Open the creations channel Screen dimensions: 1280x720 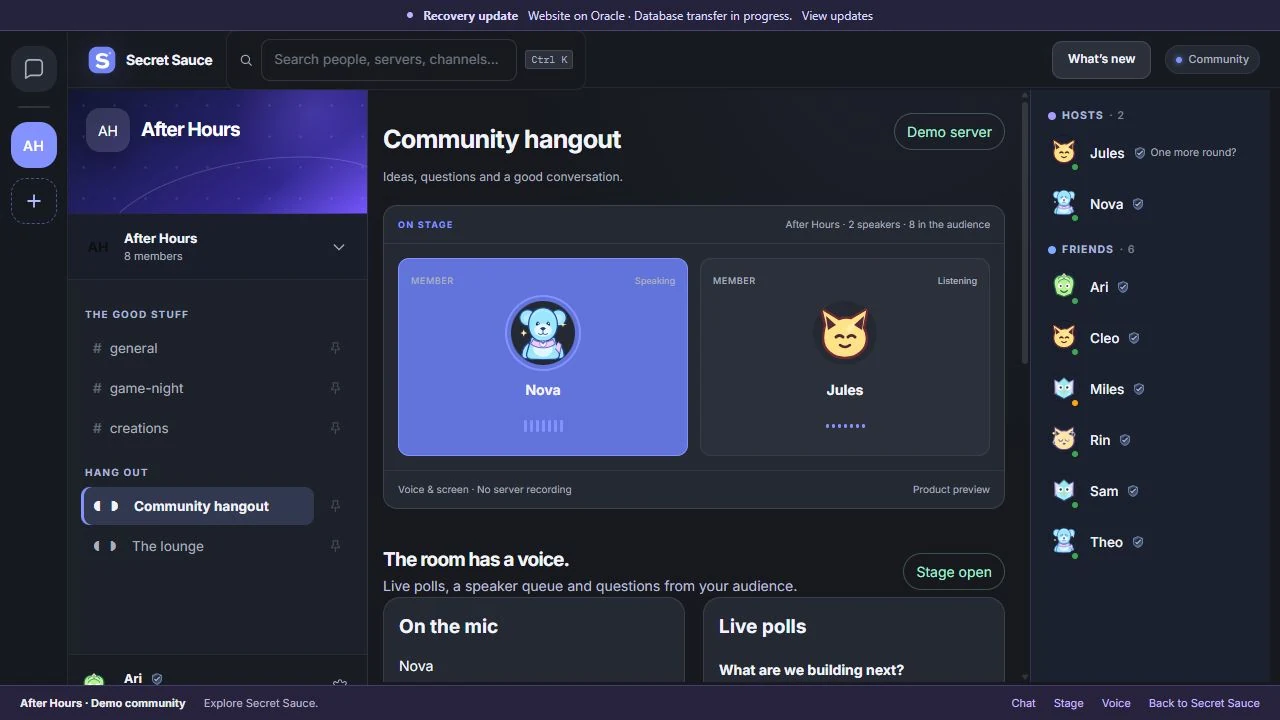[x=197, y=428]
